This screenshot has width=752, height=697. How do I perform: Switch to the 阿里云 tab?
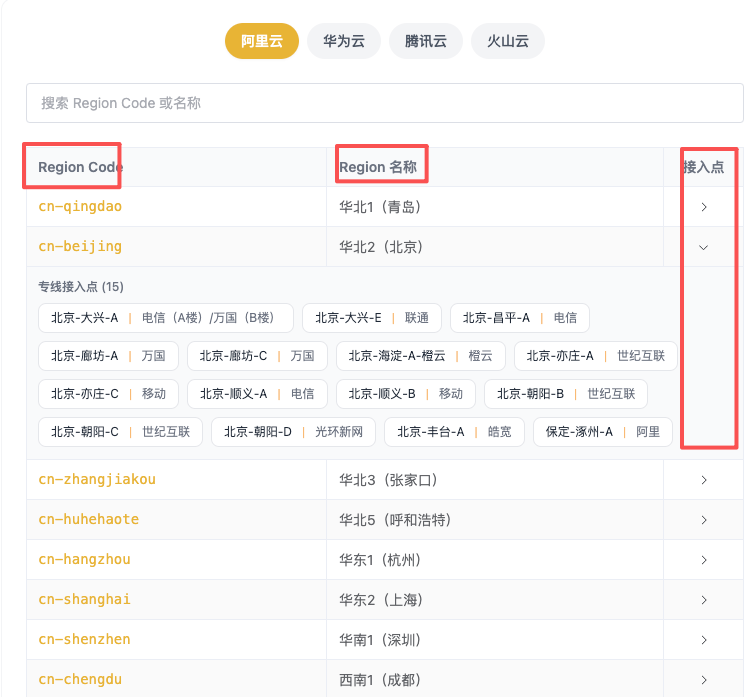261,41
